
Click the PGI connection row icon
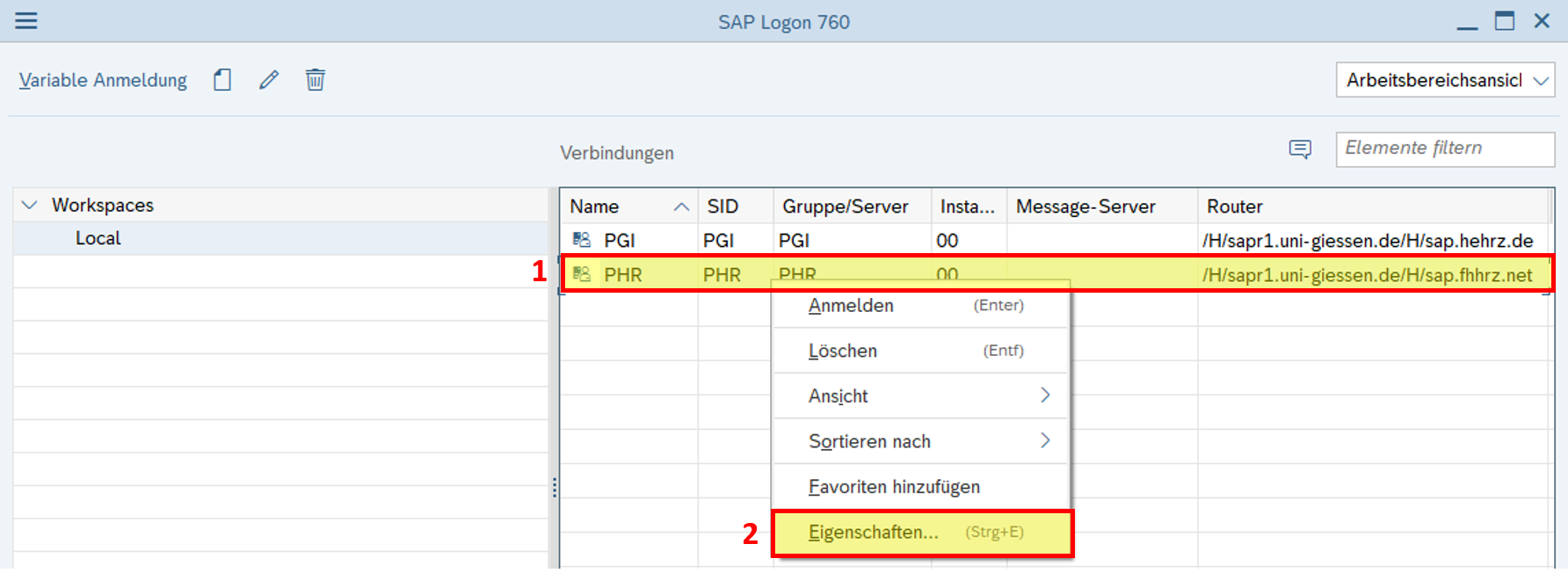click(x=582, y=240)
